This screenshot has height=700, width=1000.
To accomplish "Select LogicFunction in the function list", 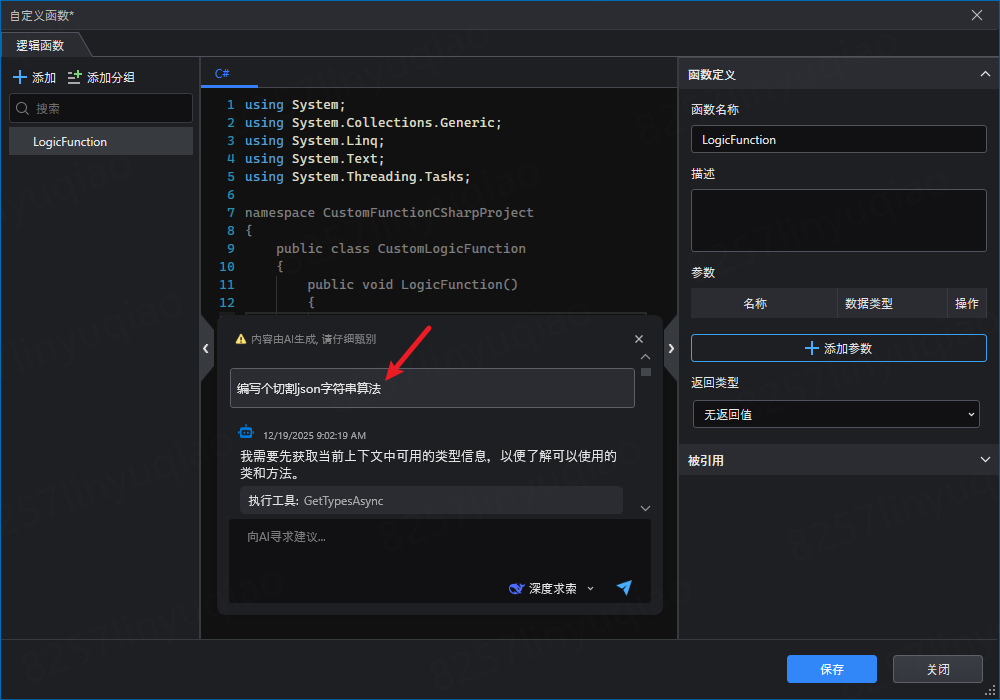I will tap(70, 142).
